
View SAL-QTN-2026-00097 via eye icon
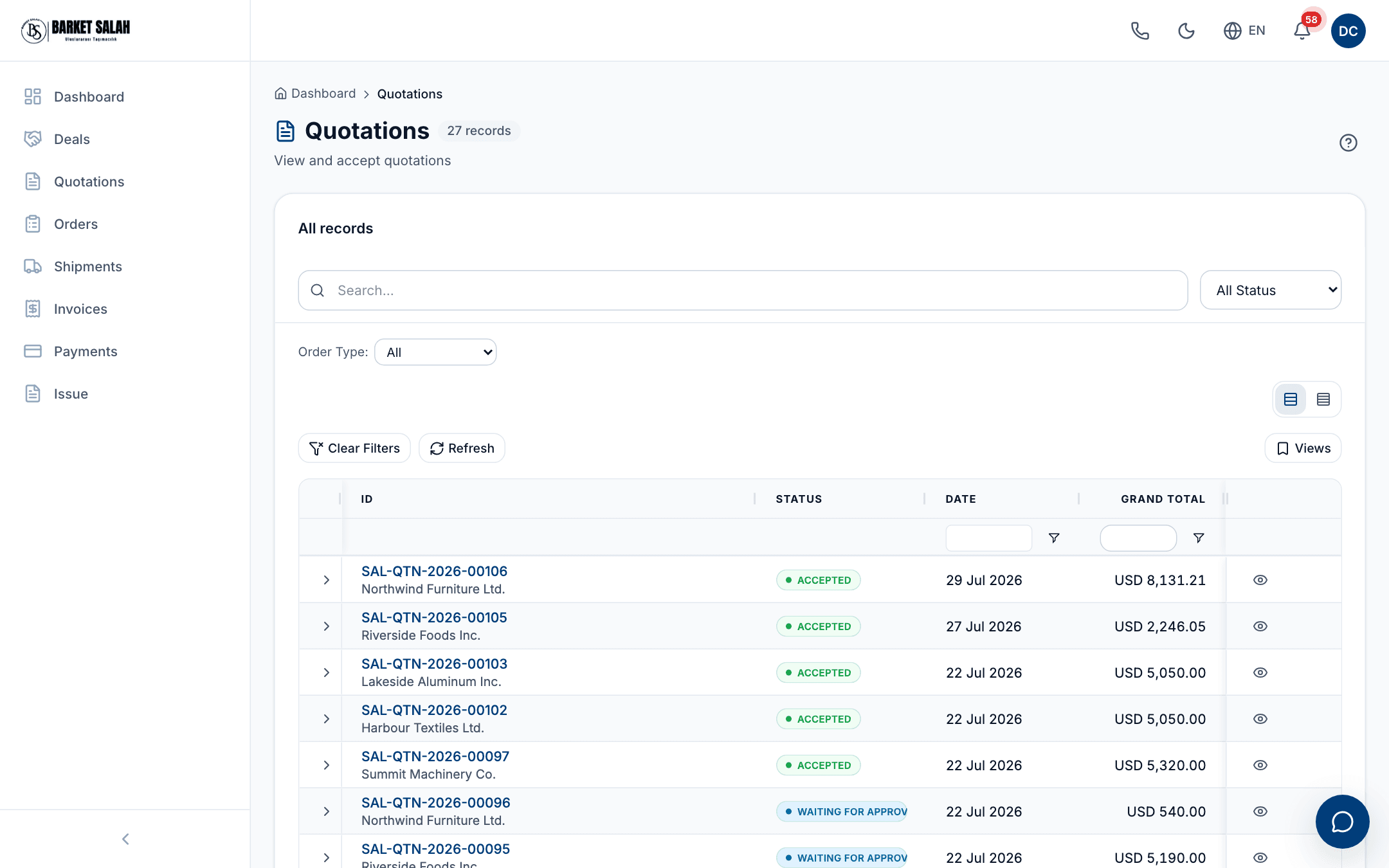pos(1260,765)
